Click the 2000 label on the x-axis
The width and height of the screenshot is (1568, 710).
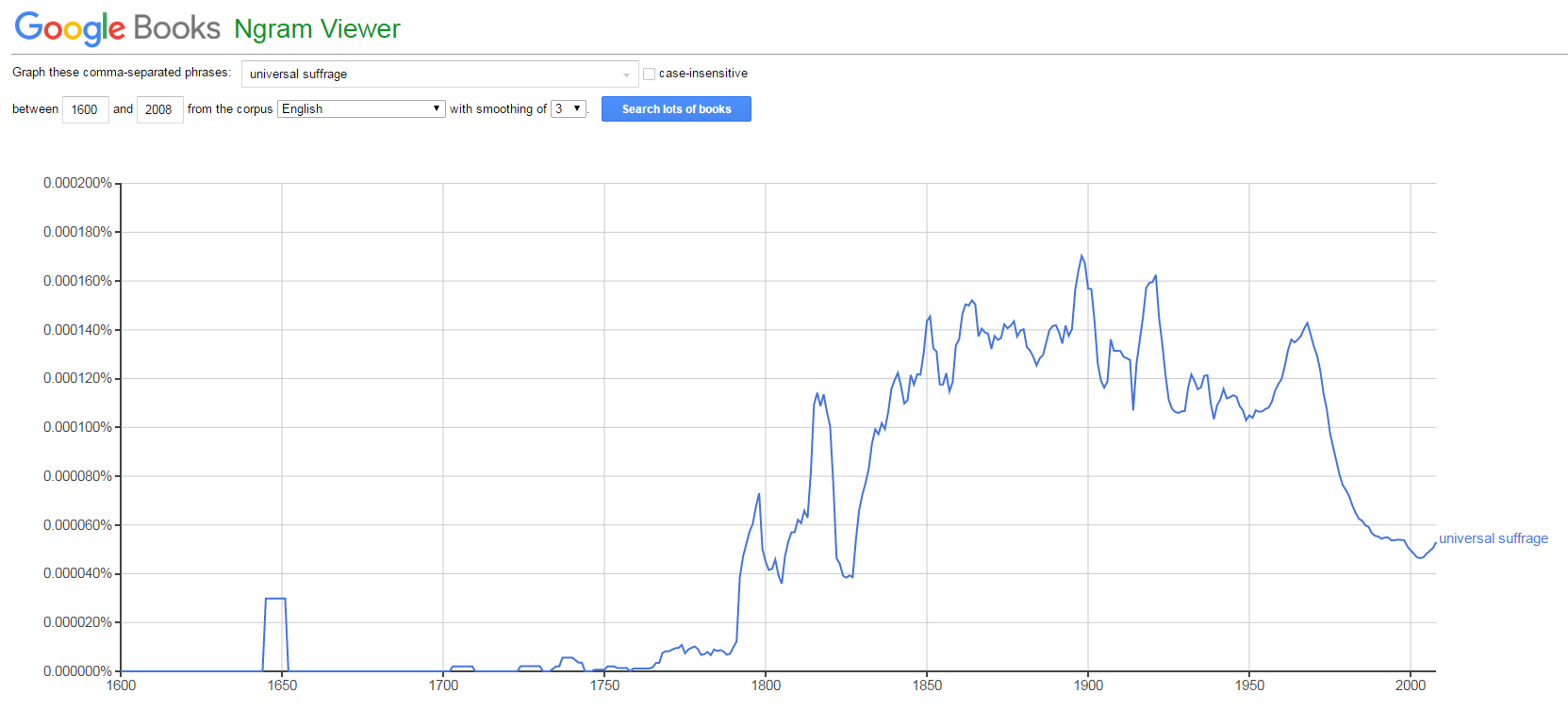[x=1411, y=685]
